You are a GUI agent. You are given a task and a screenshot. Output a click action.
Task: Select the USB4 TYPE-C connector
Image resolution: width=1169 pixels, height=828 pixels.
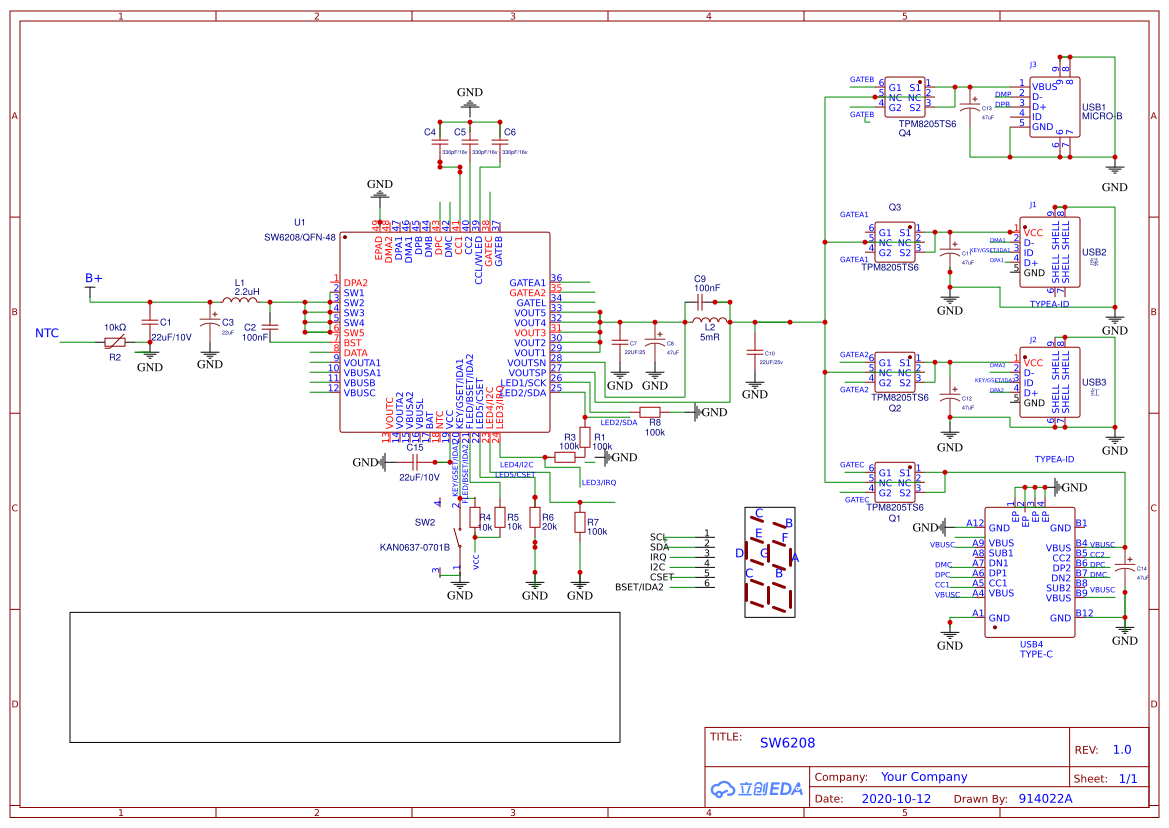coord(1030,572)
